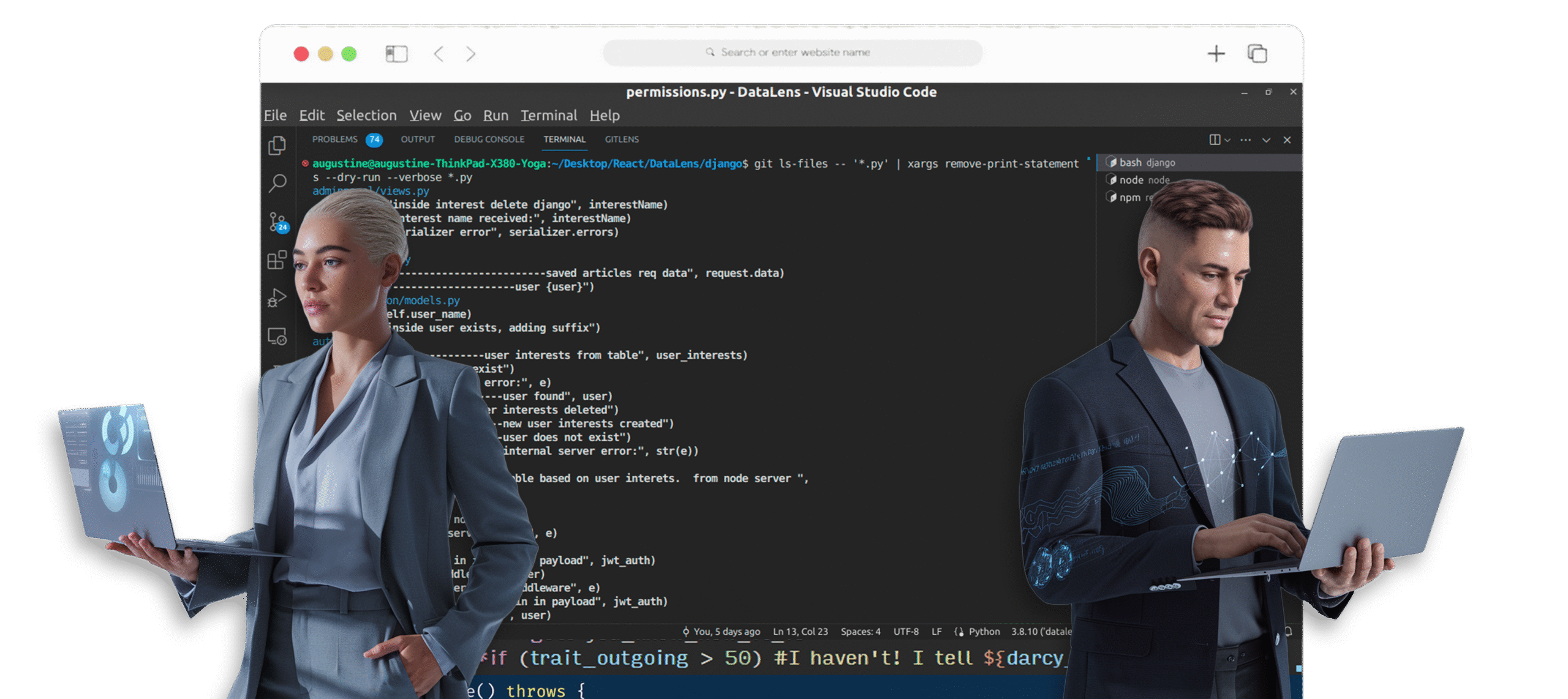Open Run and Debug view icon
Viewport: 1568px width, 699px height.
[277, 298]
